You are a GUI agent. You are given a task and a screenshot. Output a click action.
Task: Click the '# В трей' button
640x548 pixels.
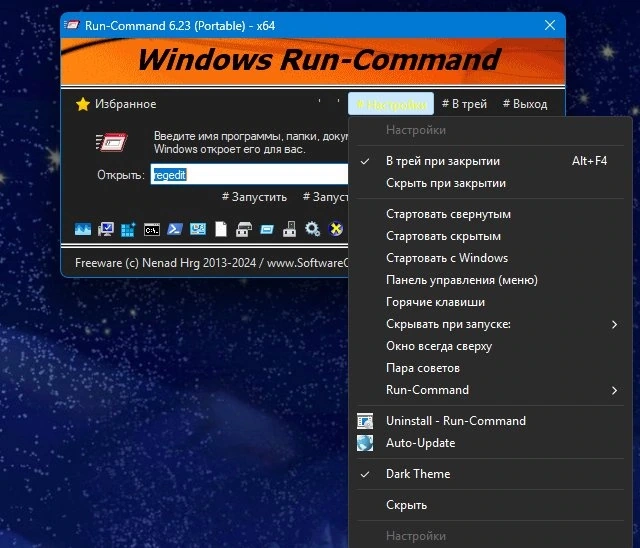[x=464, y=104]
